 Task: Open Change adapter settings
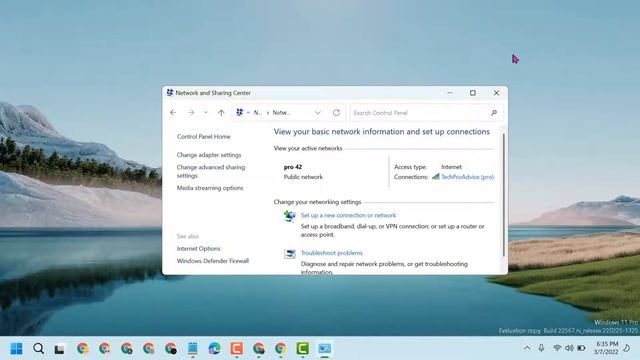click(209, 155)
